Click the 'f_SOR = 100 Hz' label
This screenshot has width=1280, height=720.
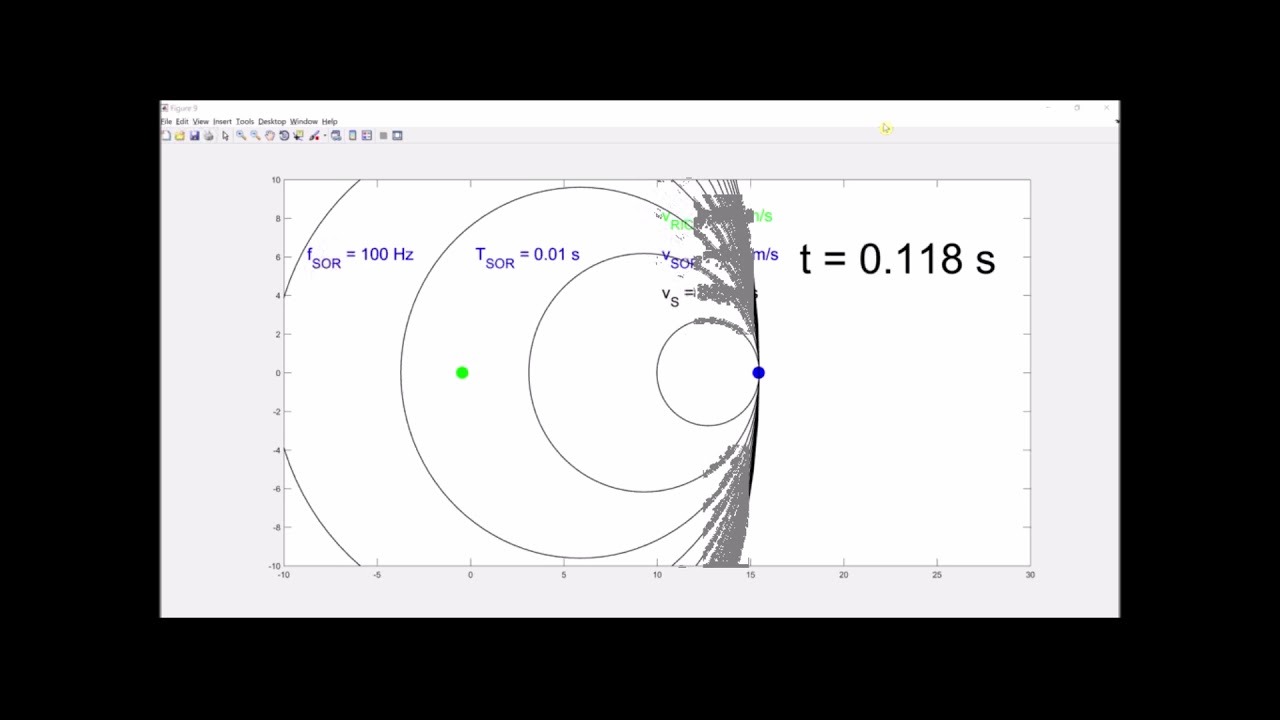click(360, 257)
